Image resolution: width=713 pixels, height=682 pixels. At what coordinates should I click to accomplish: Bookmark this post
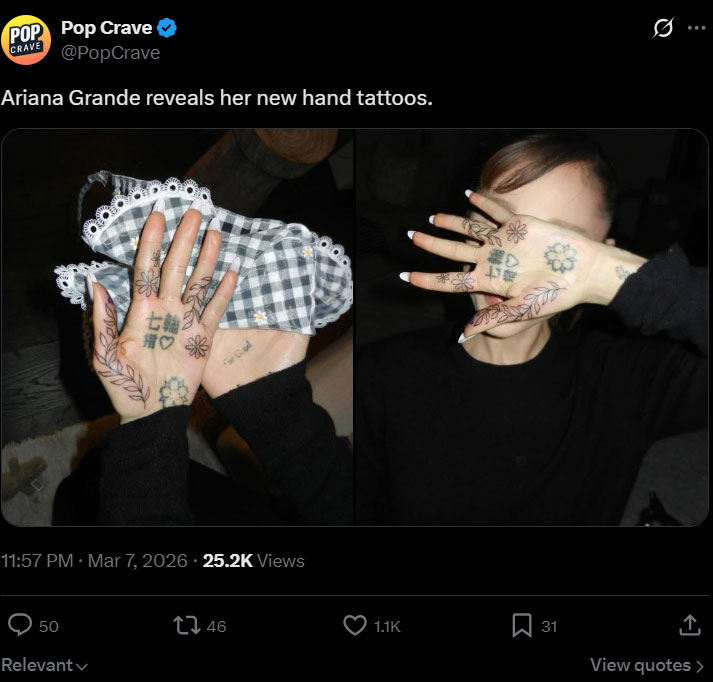click(521, 625)
